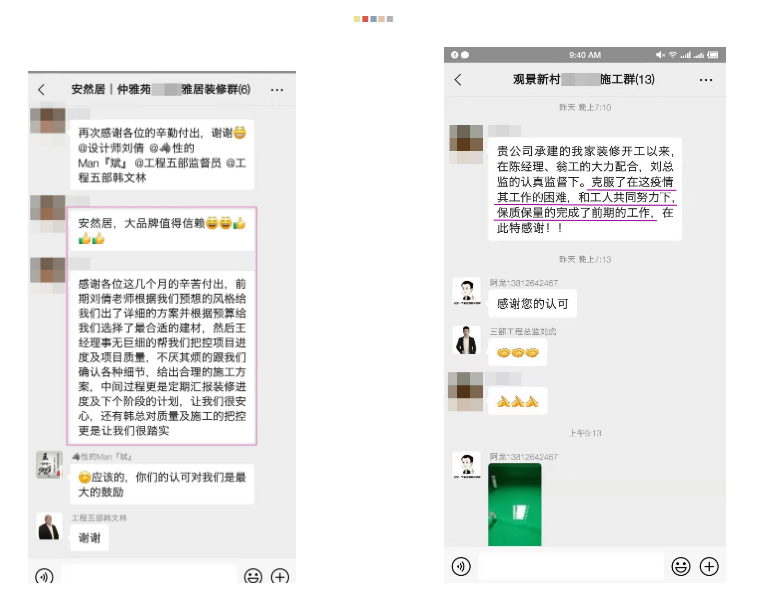
Task: Select the 谢谢 message from 韩文林
Action: click(89, 538)
